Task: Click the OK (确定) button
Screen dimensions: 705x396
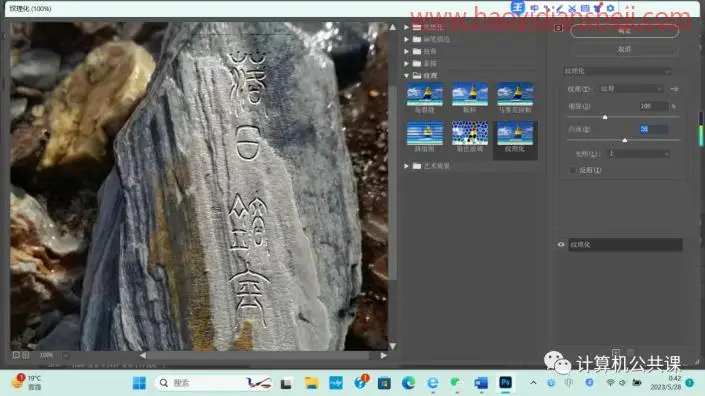Action: 624,31
